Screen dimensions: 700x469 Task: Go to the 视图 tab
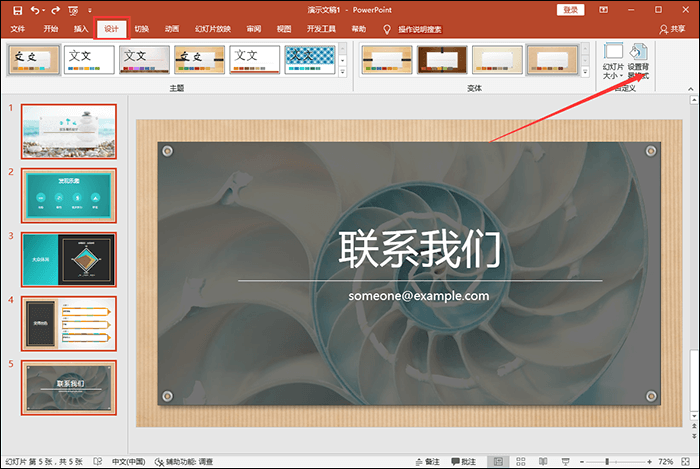tap(284, 29)
